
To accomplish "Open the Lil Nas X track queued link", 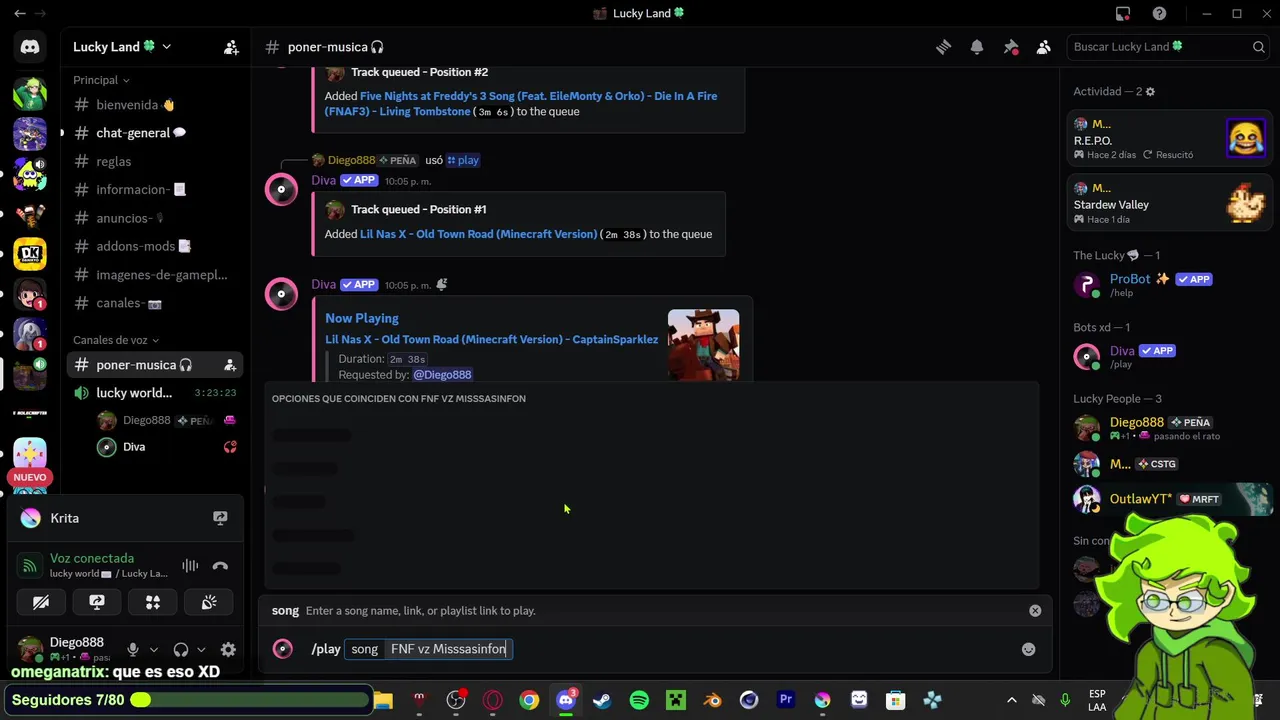I will pyautogui.click(x=478, y=234).
